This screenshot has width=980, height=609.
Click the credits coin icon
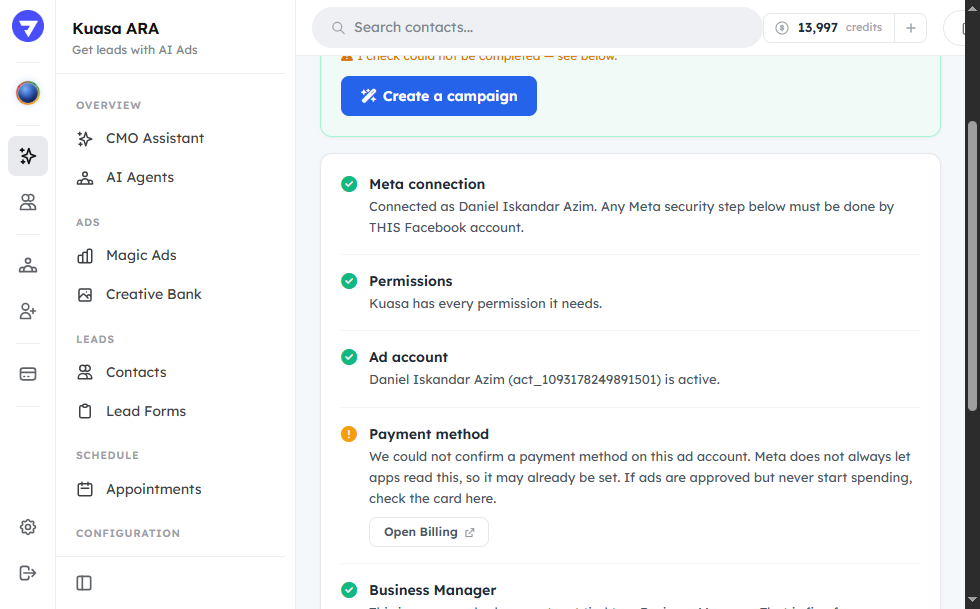click(782, 28)
